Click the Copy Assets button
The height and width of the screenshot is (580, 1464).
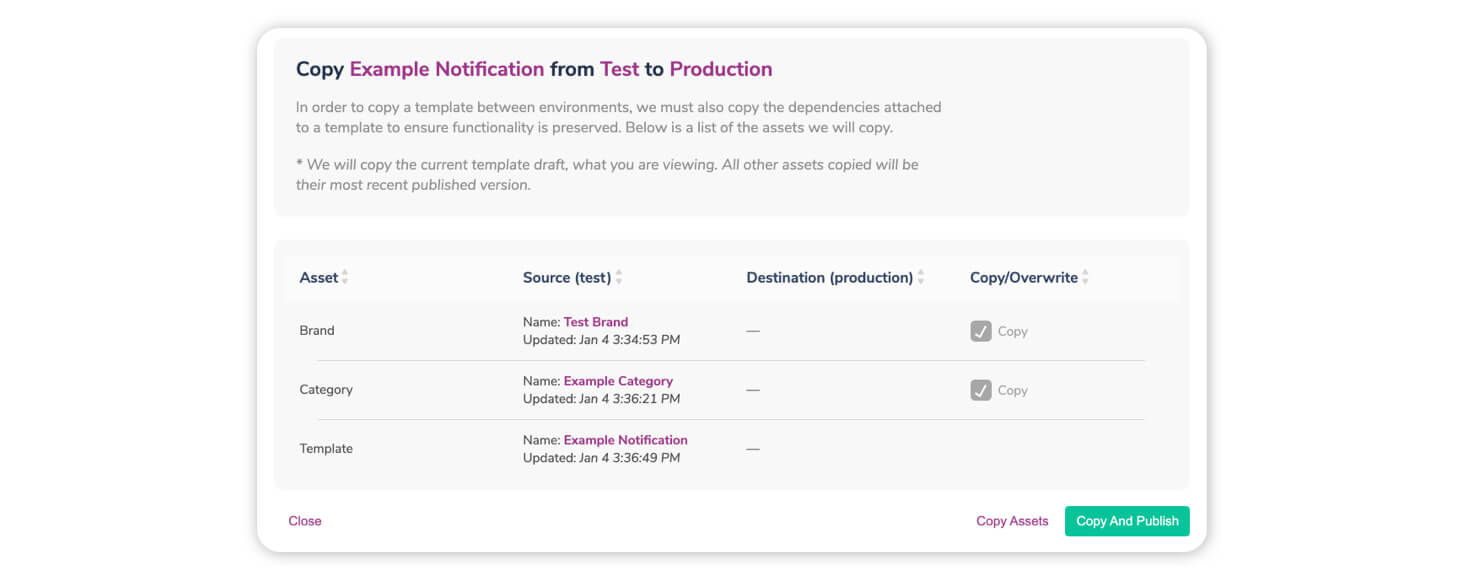[x=1012, y=520]
